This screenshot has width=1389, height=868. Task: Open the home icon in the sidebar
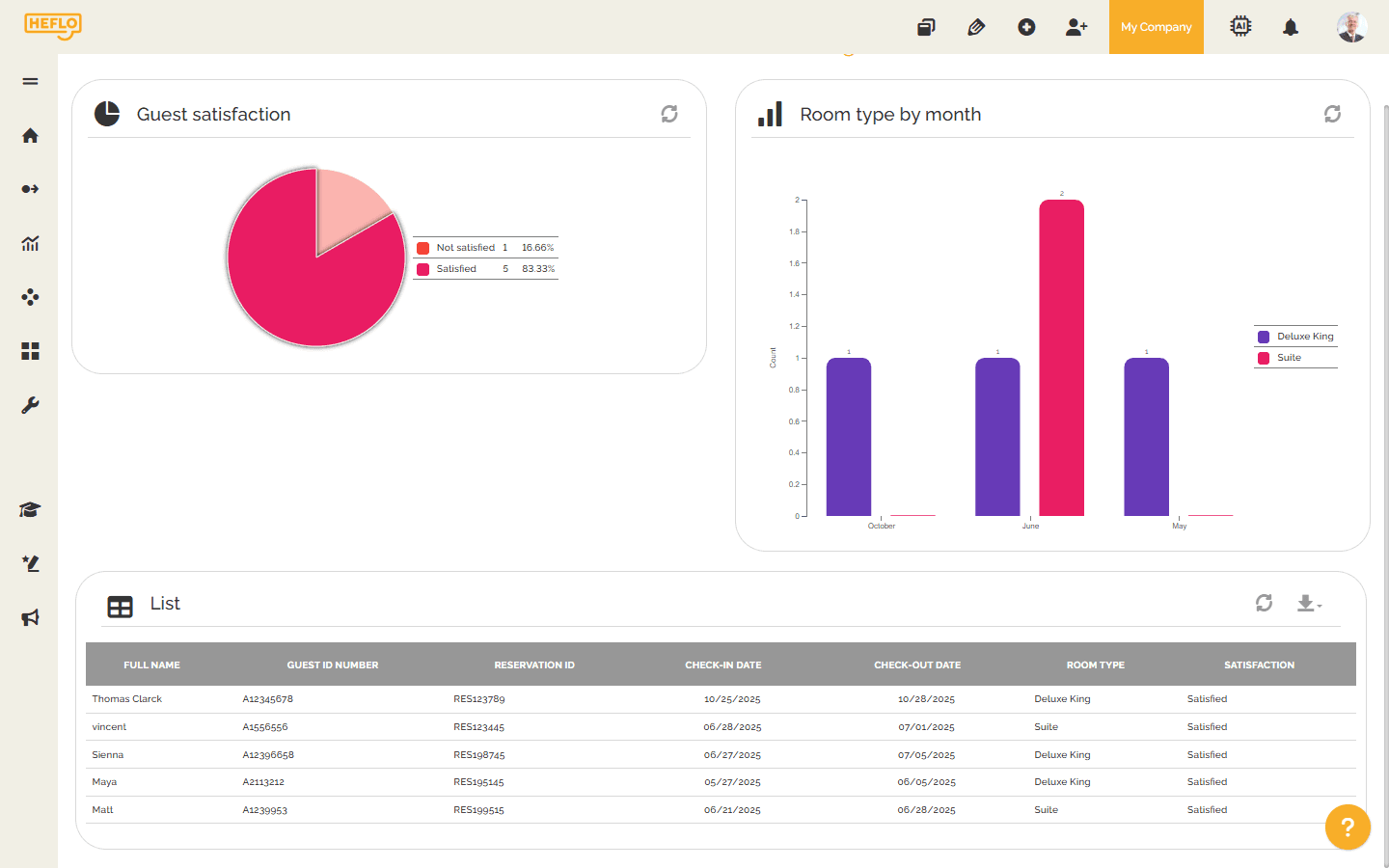click(29, 135)
